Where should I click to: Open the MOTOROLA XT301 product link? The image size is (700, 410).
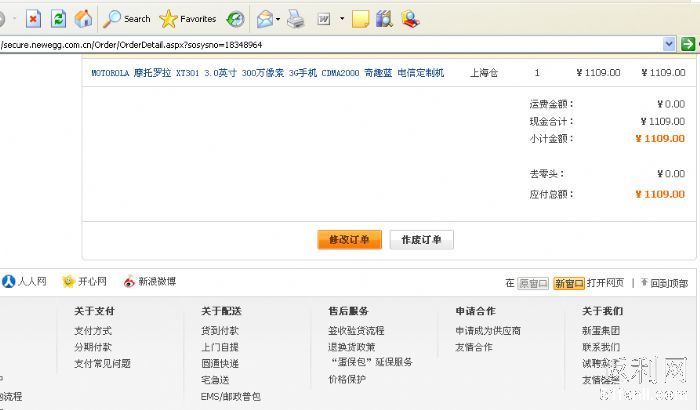[x=267, y=73]
